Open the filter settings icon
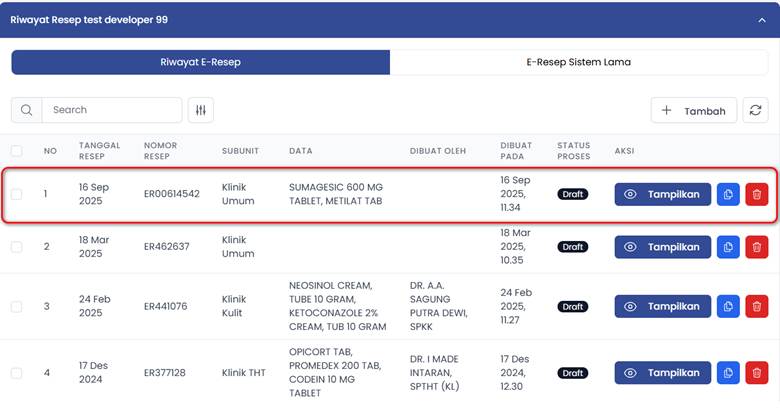780x409 pixels. tap(201, 110)
